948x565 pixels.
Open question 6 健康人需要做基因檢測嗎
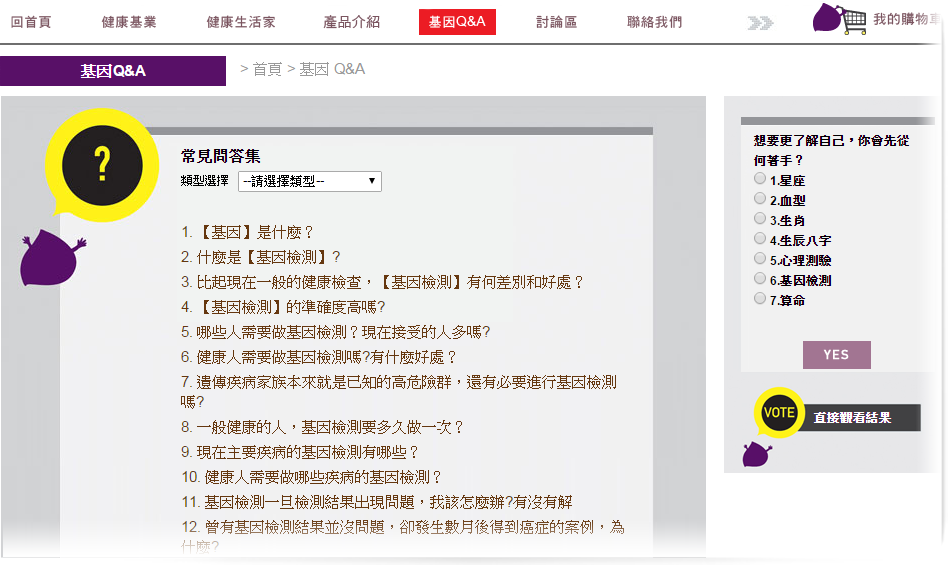[319, 357]
